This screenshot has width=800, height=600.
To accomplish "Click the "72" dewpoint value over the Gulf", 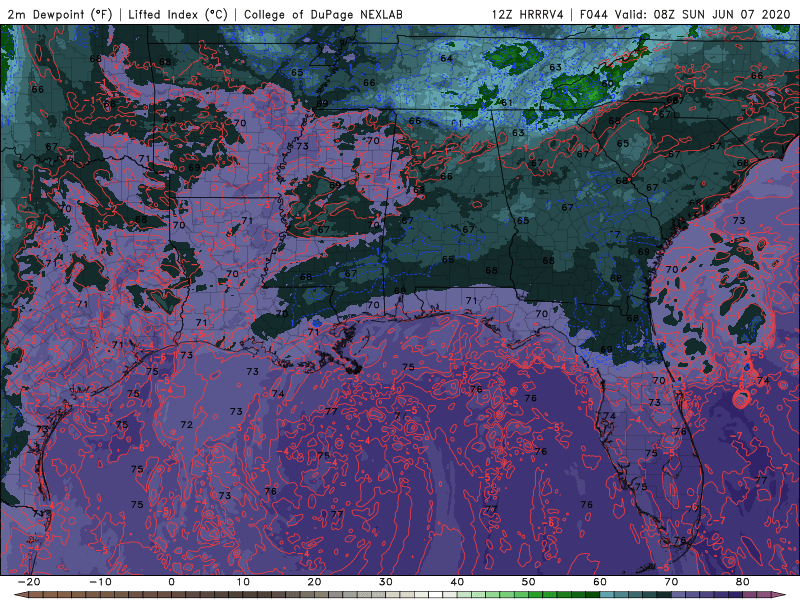I will [x=187, y=424].
